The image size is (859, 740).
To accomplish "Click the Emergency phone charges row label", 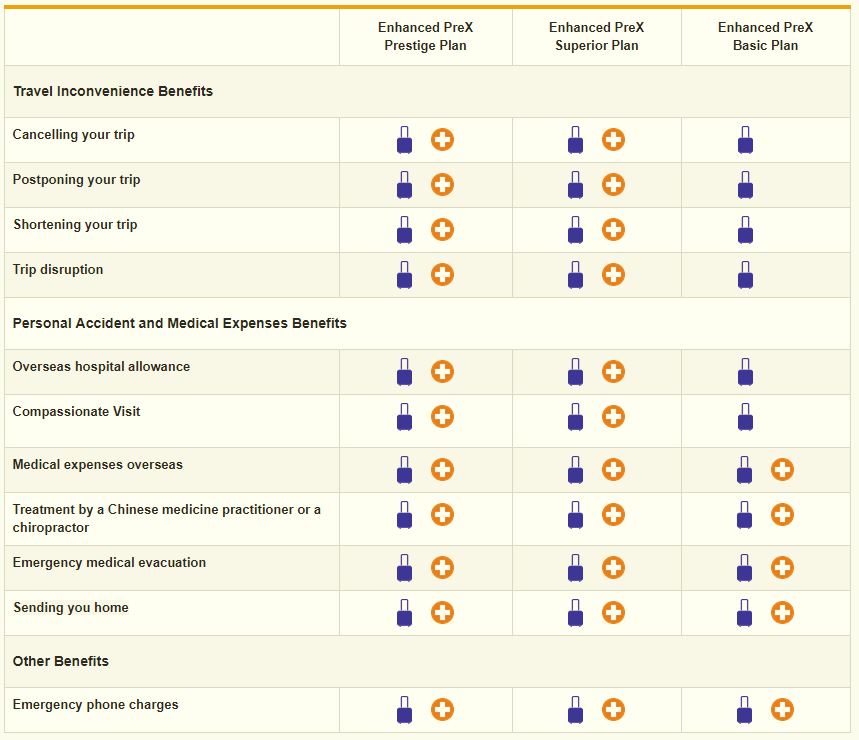I will pos(96,705).
